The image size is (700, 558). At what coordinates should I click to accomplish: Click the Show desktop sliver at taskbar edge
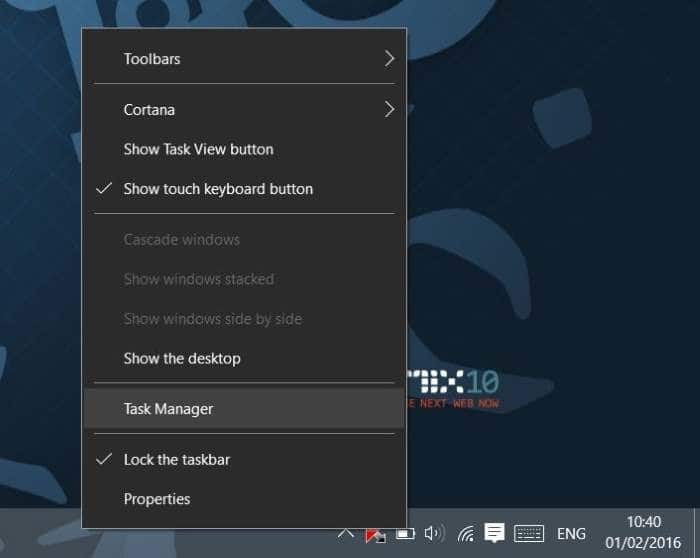[x=697, y=533]
